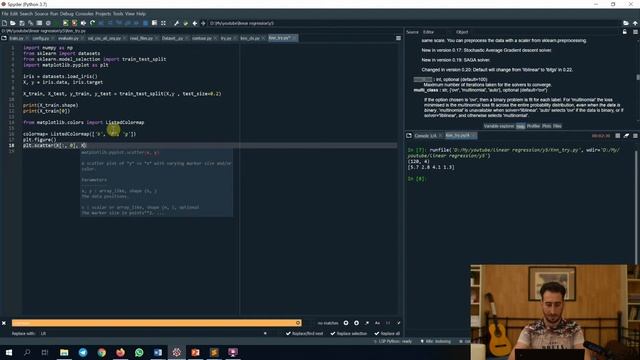The height and width of the screenshot is (360, 640).
Task: Click line 18 plt.scatter code
Action: point(55,145)
